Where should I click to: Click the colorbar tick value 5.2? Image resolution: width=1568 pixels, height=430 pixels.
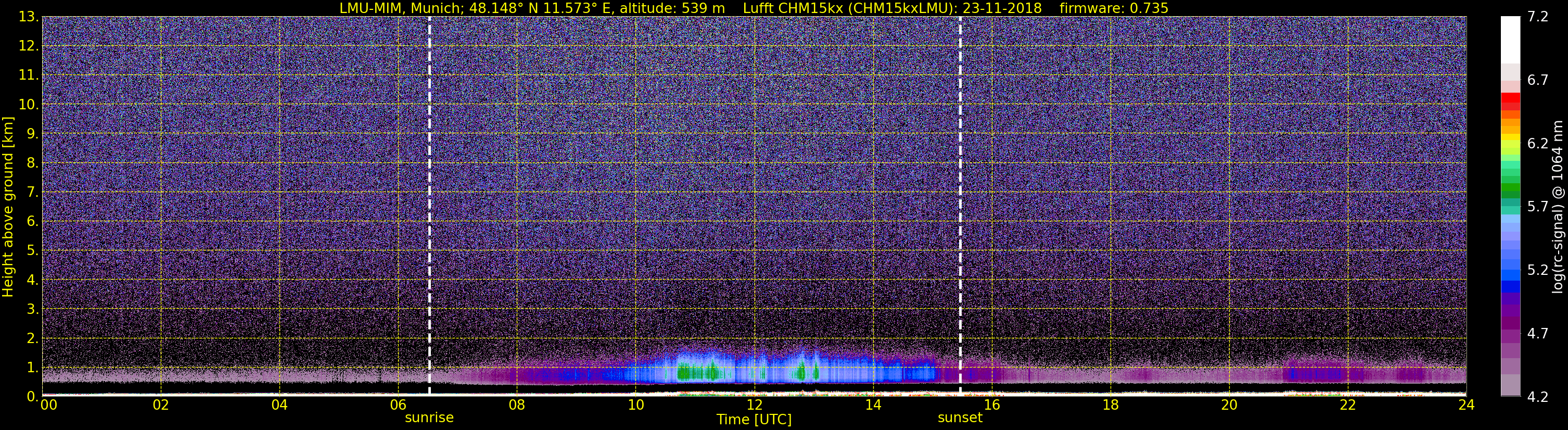[1538, 270]
